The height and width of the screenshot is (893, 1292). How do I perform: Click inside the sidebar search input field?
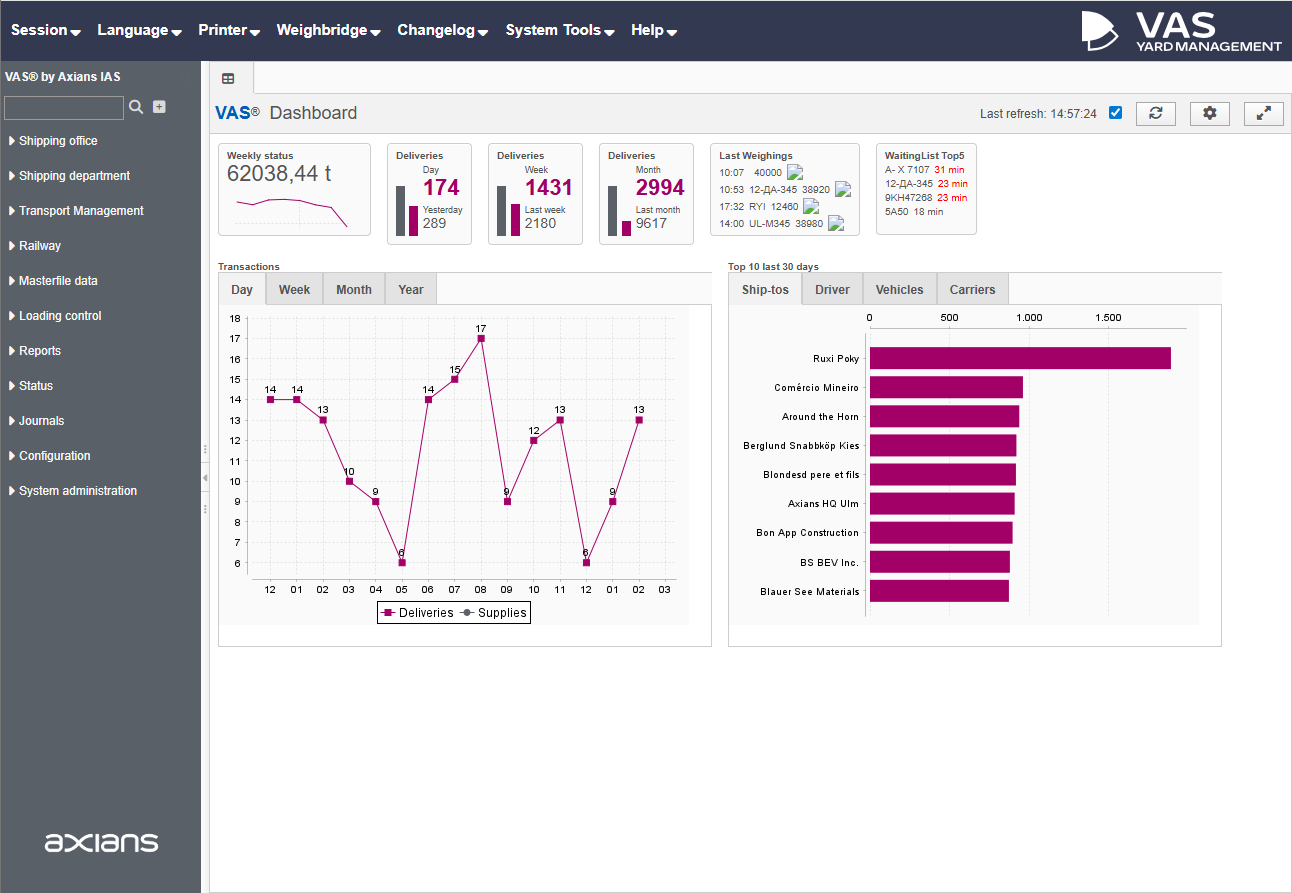point(64,108)
